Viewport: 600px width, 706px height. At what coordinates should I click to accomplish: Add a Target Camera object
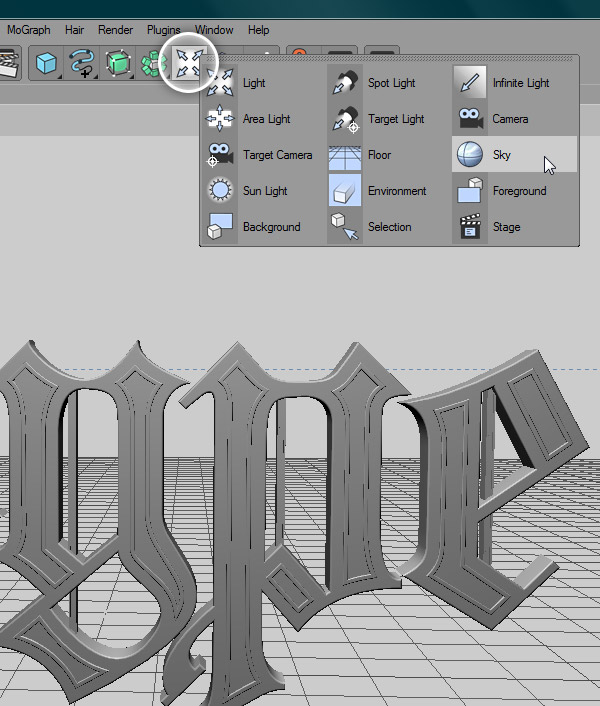[x=263, y=154]
